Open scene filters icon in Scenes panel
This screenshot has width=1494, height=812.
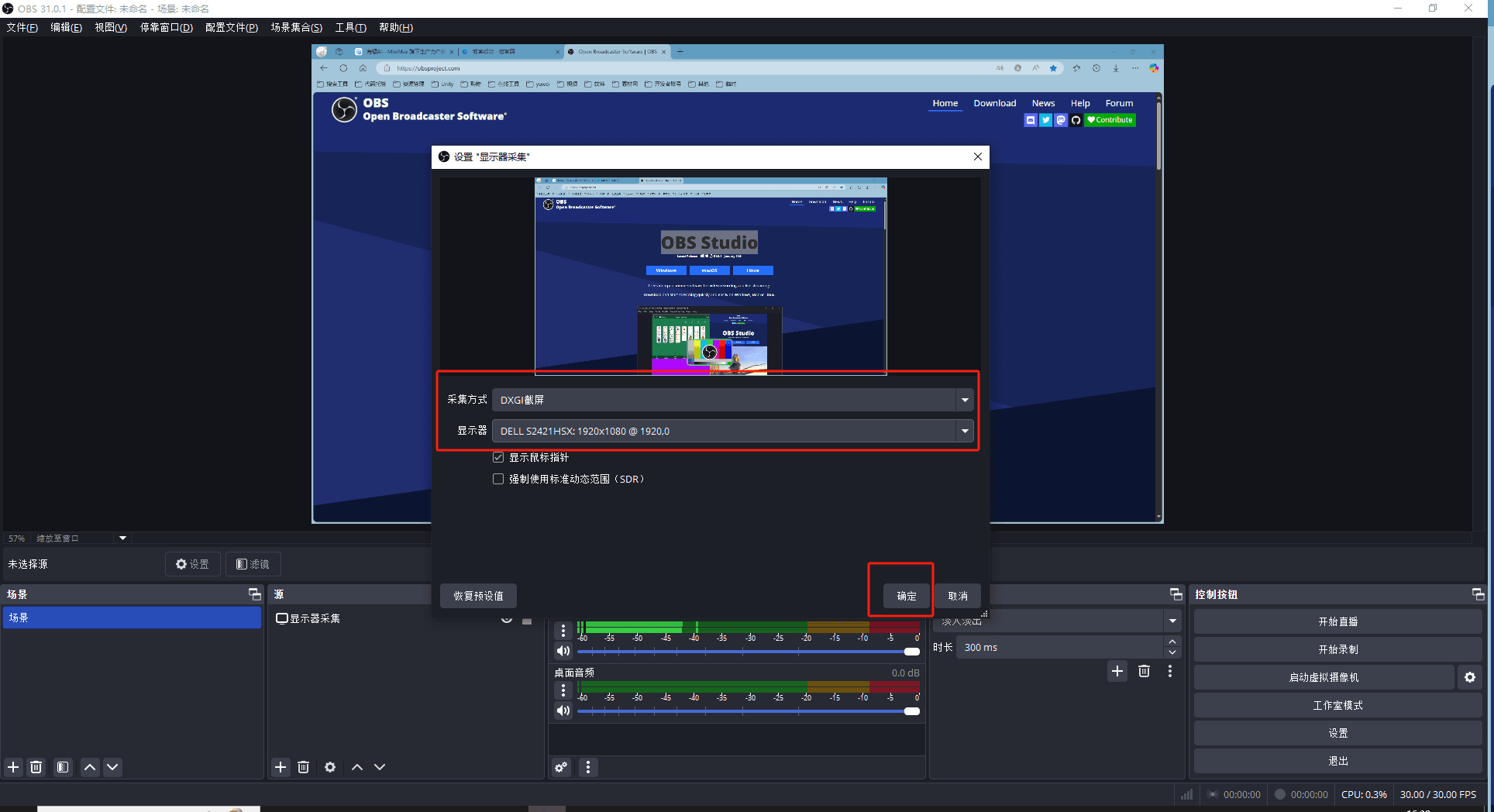(x=63, y=767)
